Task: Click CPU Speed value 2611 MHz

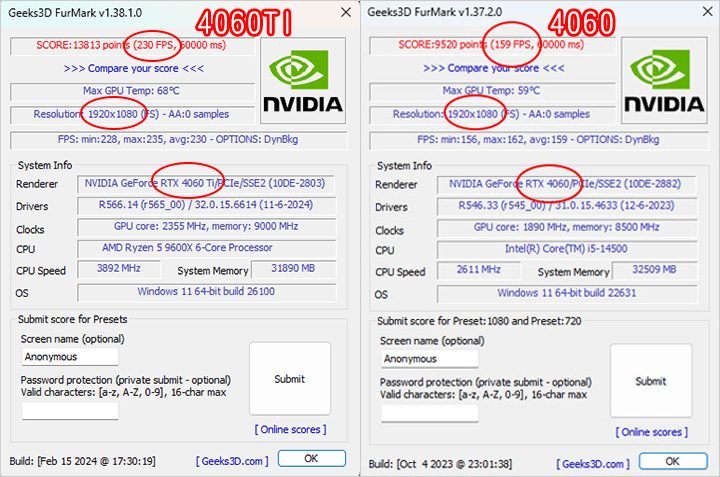Action: 479,270
